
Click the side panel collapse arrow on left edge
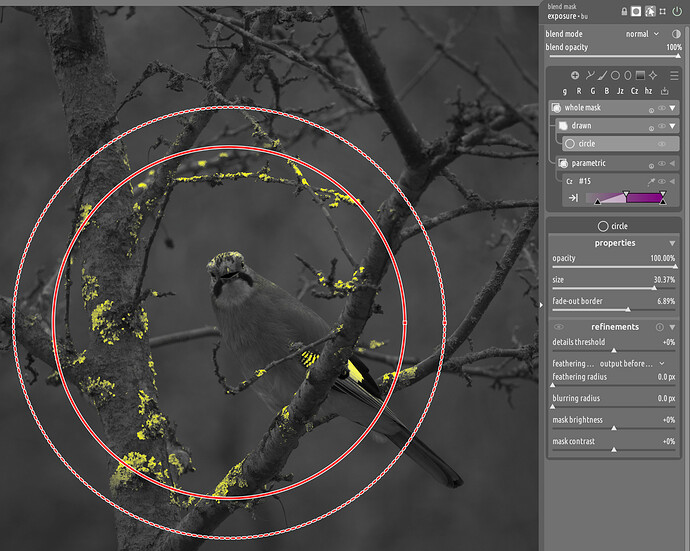[x=541, y=305]
